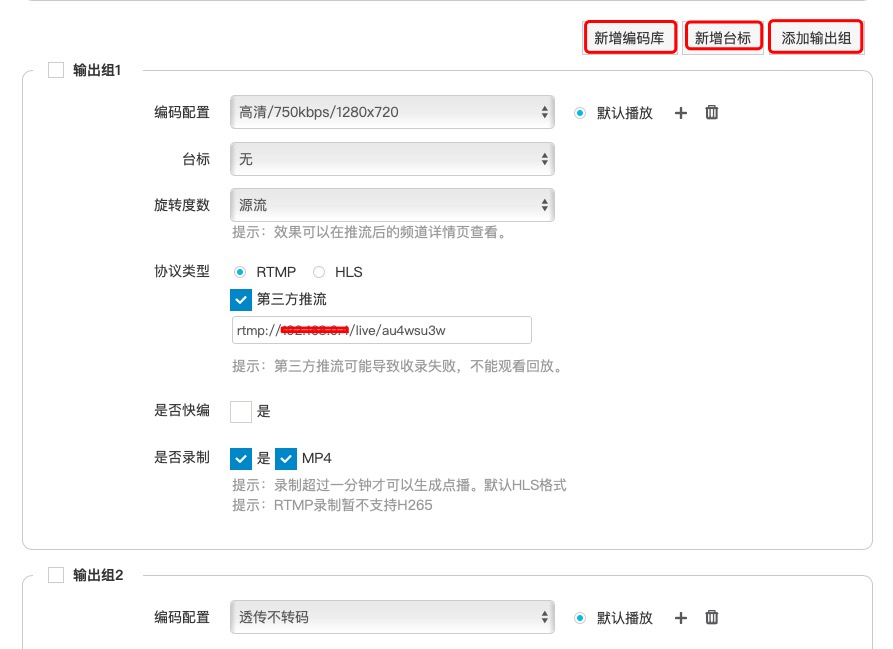
Task: Uncheck the 是否录制 是 checkbox
Action: click(241, 458)
